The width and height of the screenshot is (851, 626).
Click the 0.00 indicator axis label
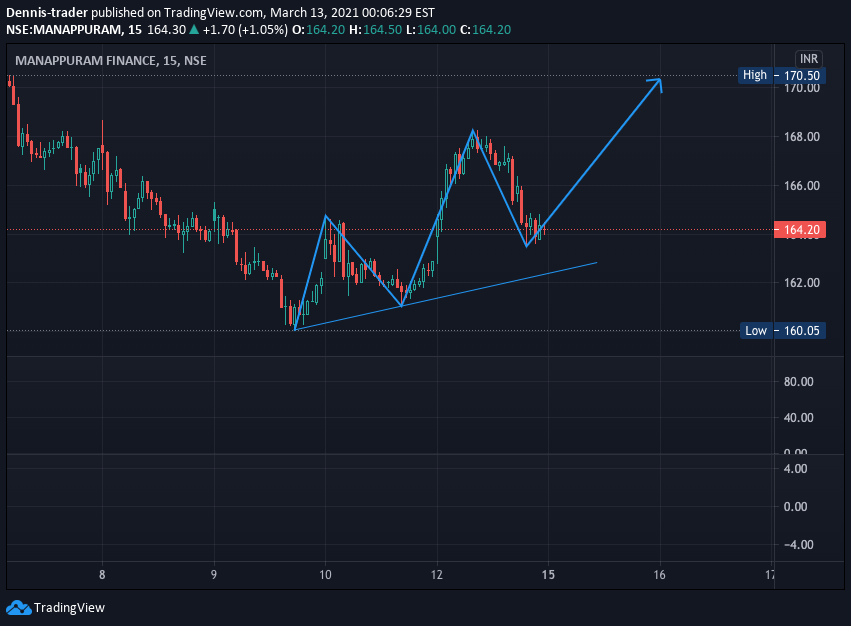796,507
